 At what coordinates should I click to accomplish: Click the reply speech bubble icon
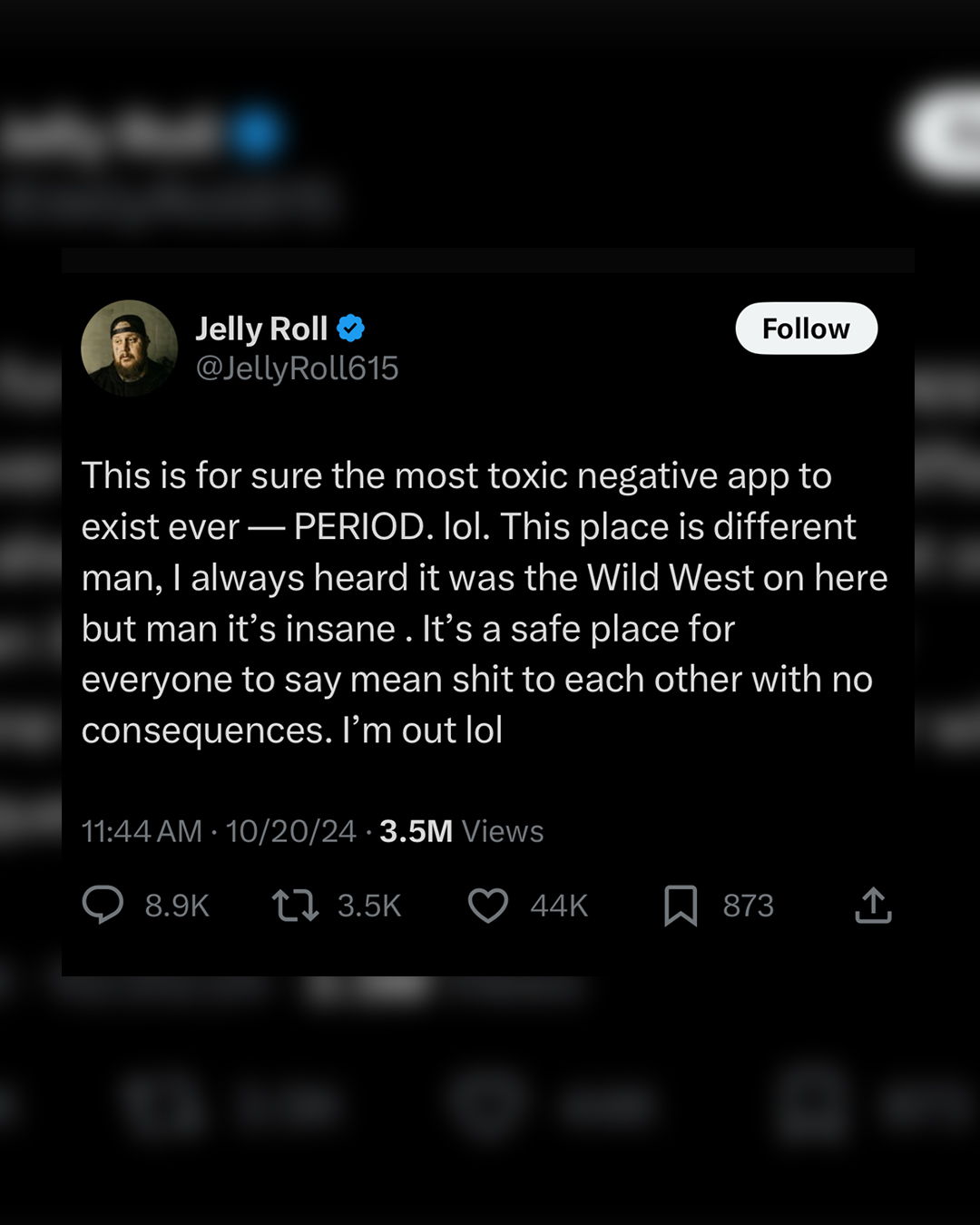tap(103, 905)
